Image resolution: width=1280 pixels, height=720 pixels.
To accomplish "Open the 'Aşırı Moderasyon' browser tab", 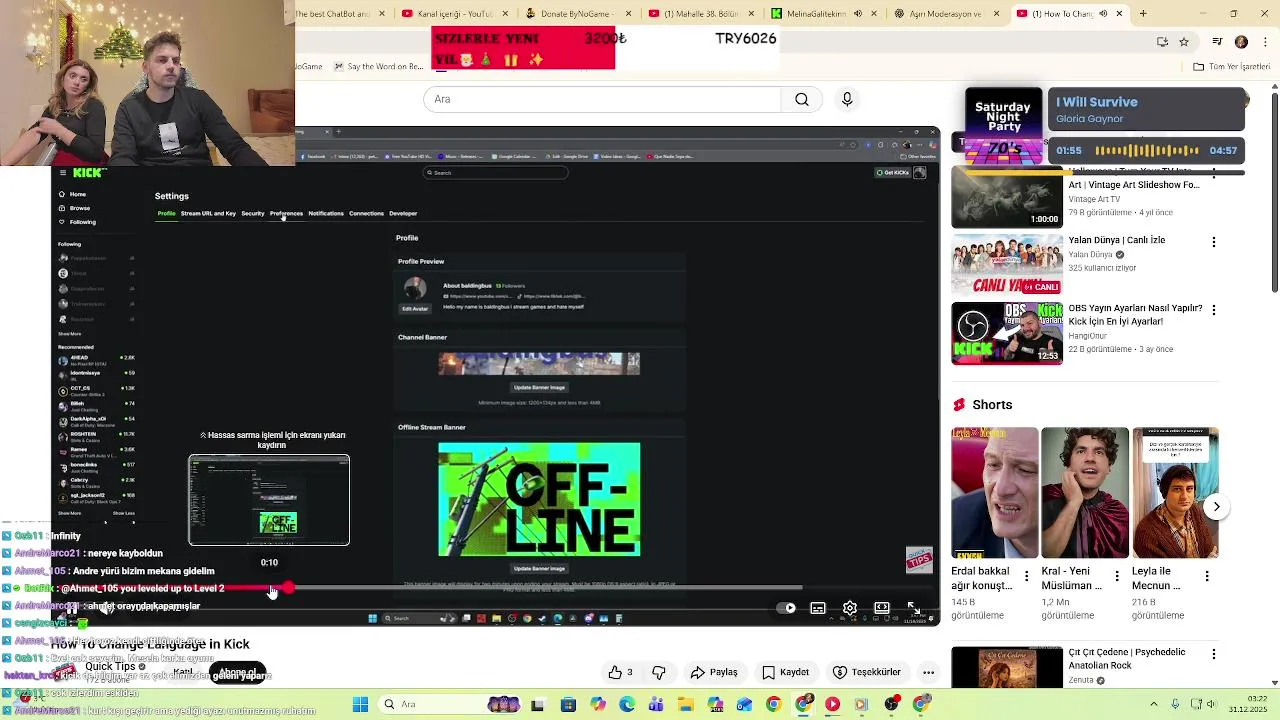I will [x=945, y=13].
